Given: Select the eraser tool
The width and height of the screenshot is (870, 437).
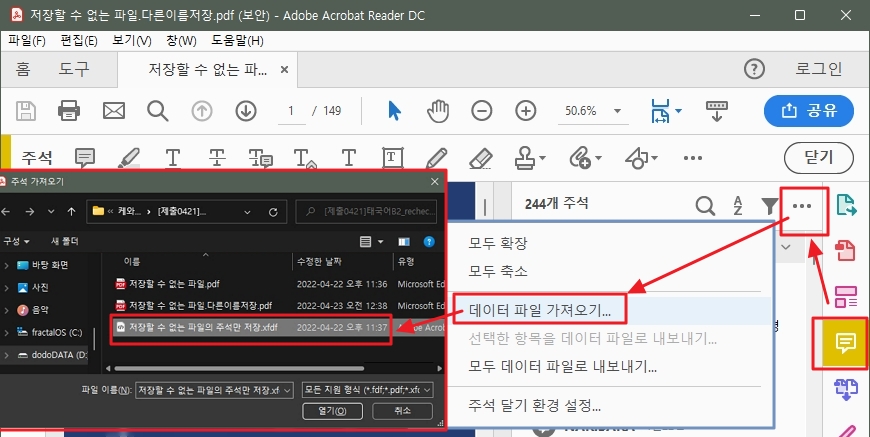Looking at the screenshot, I should [480, 158].
